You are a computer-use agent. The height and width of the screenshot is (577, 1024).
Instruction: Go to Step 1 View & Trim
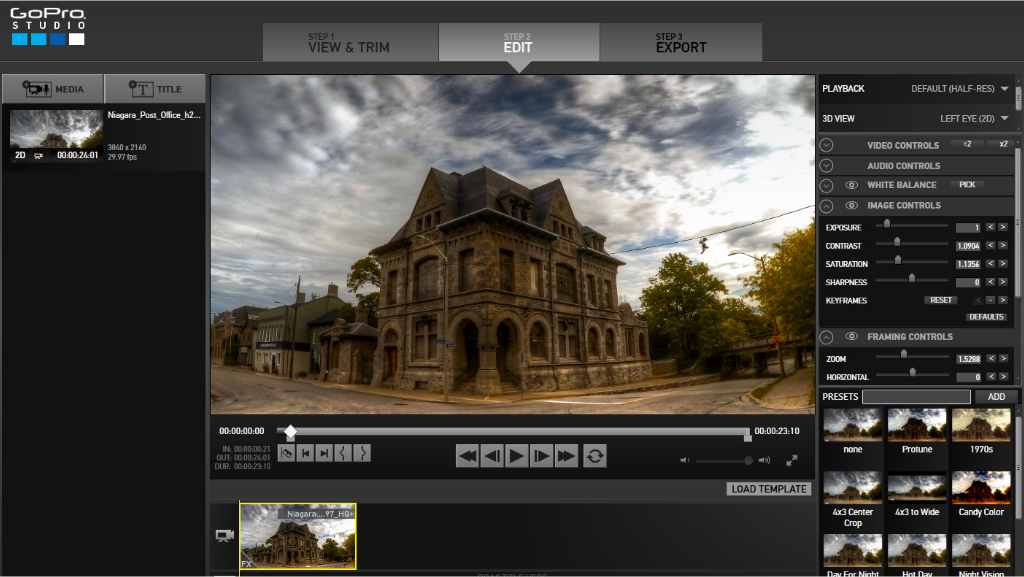(x=351, y=42)
